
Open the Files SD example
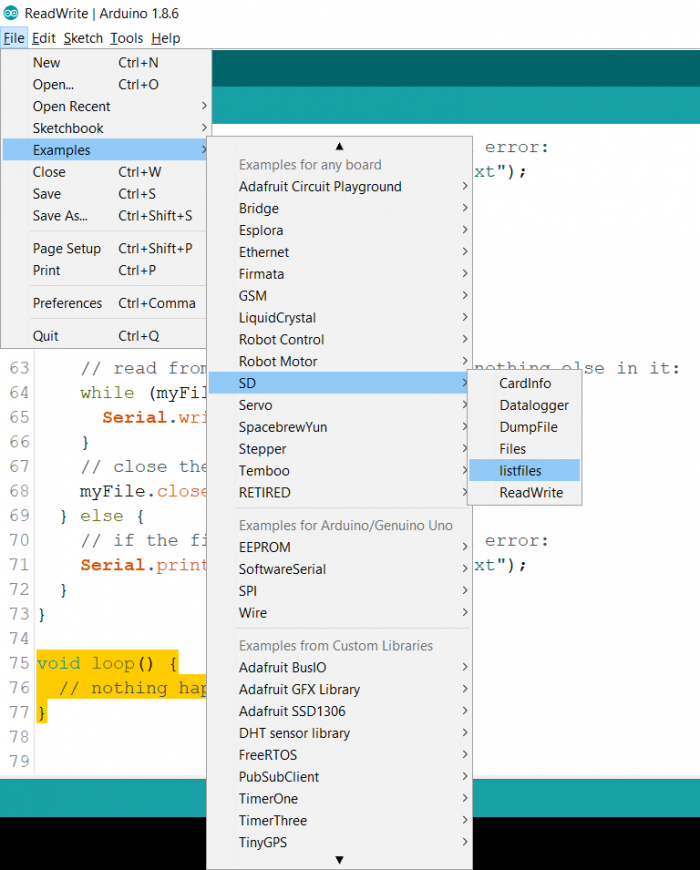[525, 449]
